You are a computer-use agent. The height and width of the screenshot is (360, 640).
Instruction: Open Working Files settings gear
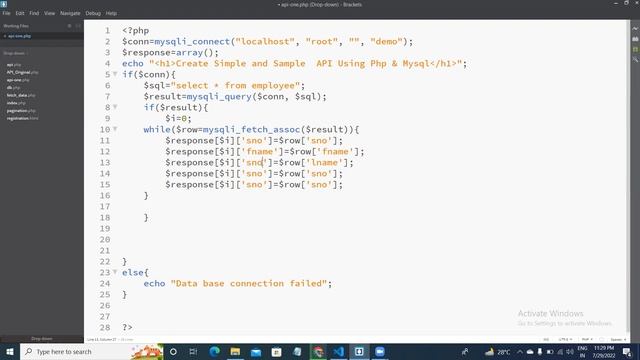(x=69, y=26)
